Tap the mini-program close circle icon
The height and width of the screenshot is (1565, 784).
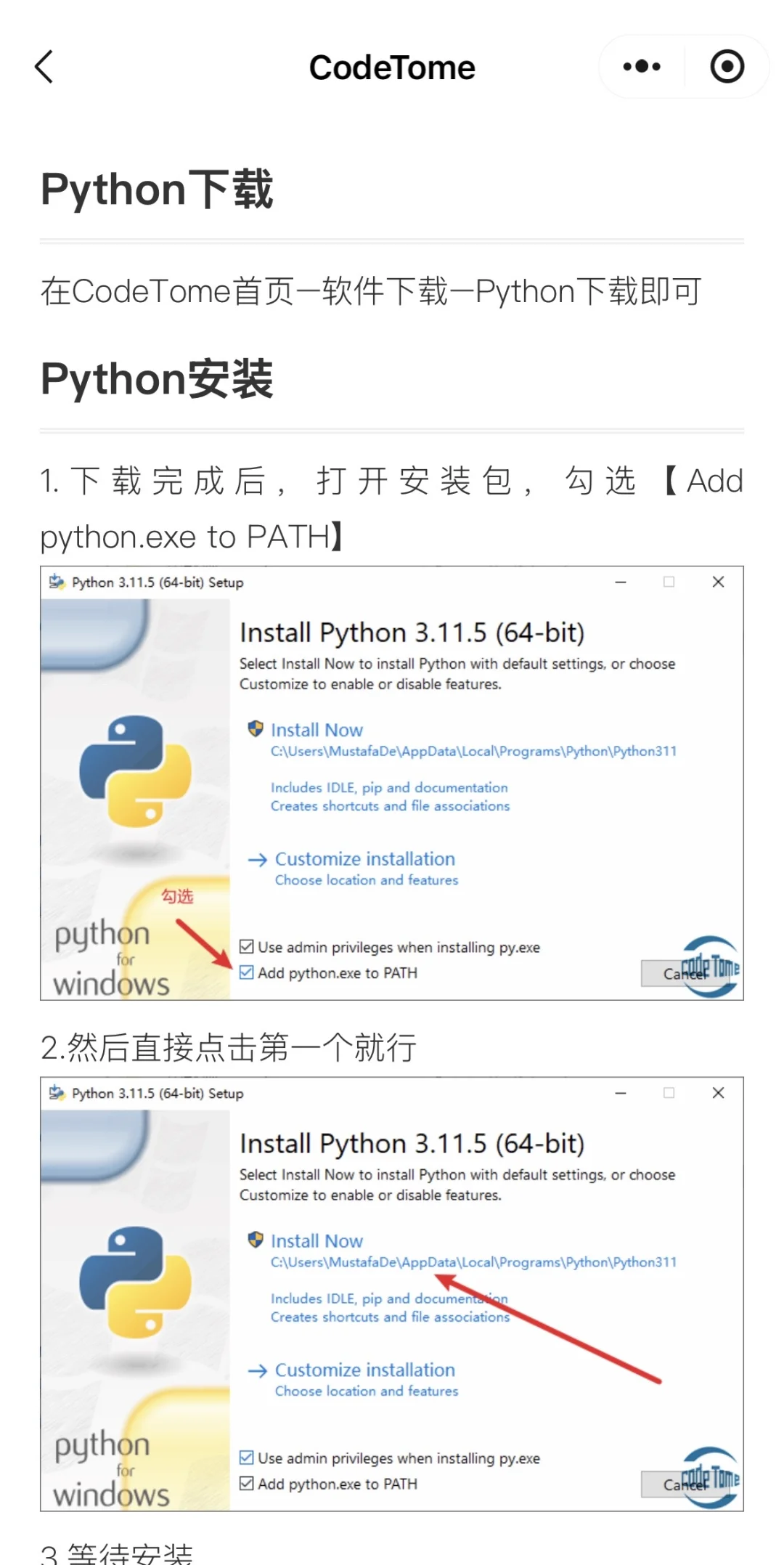[x=727, y=67]
